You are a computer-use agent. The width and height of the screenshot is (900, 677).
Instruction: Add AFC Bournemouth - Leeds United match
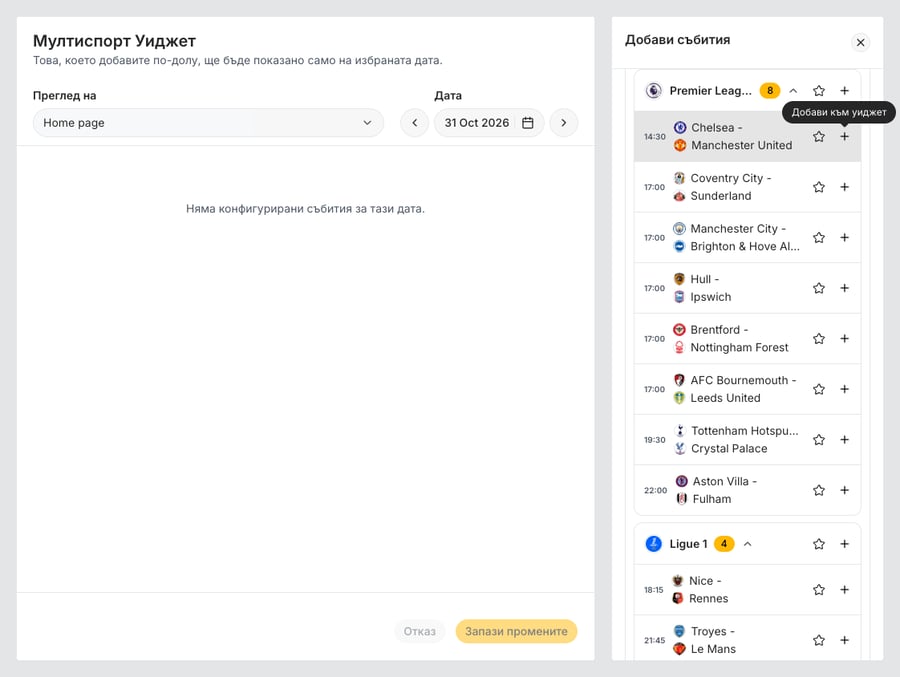[x=844, y=389]
